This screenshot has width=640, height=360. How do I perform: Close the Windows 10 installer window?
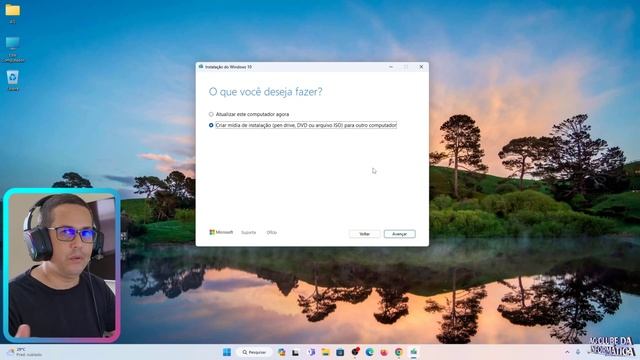[421, 67]
